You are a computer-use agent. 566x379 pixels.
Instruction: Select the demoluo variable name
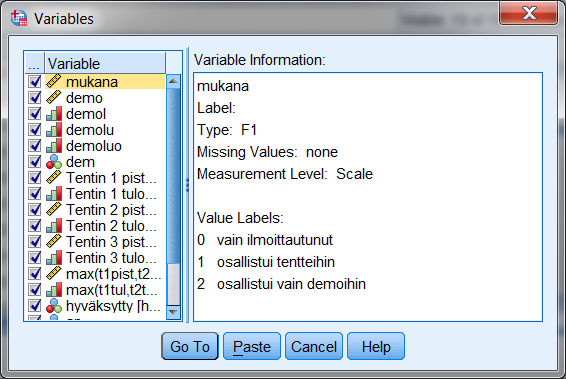point(94,146)
